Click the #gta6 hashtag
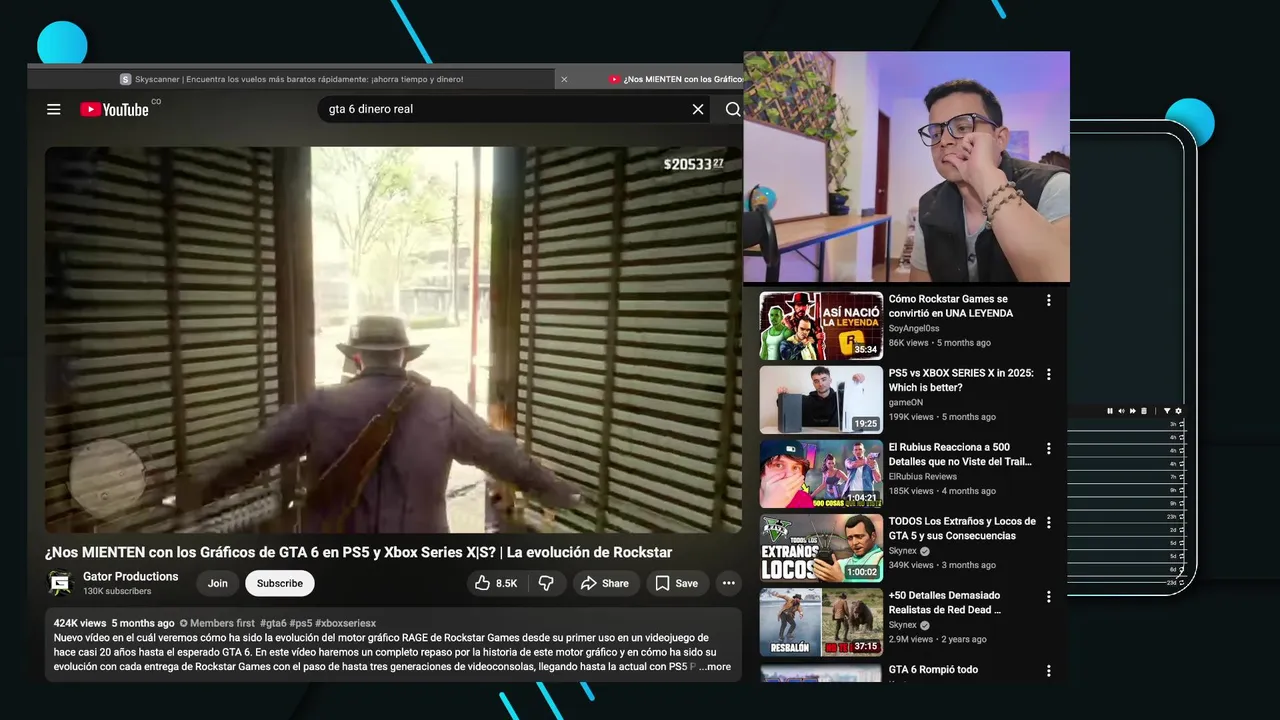 click(273, 623)
